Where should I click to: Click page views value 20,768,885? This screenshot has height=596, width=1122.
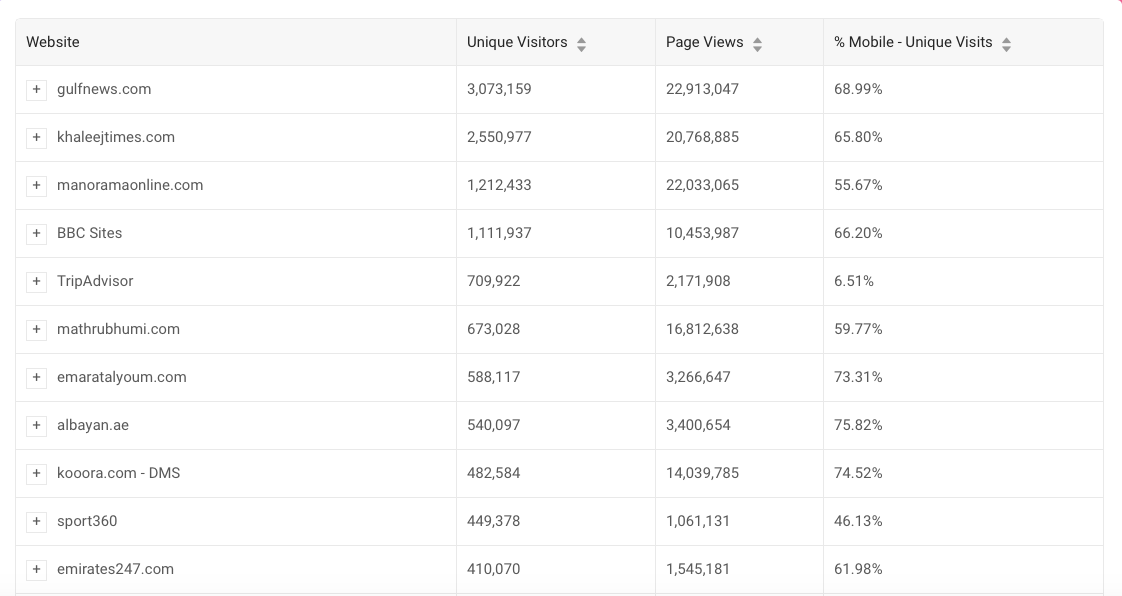click(703, 137)
